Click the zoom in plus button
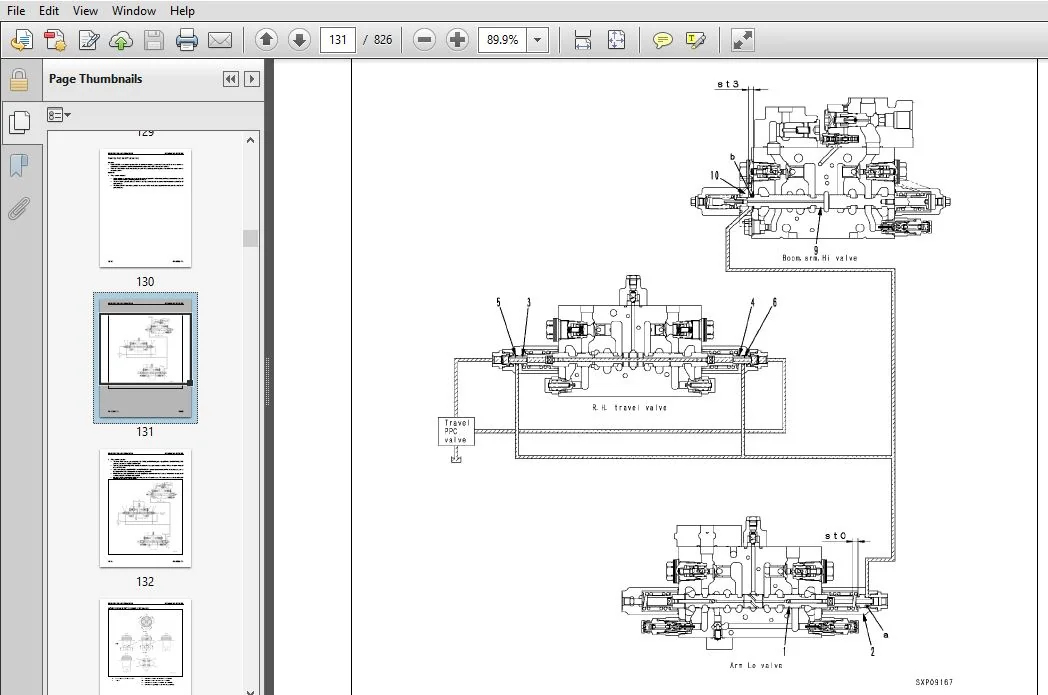The height and width of the screenshot is (695, 1048). 457,39
